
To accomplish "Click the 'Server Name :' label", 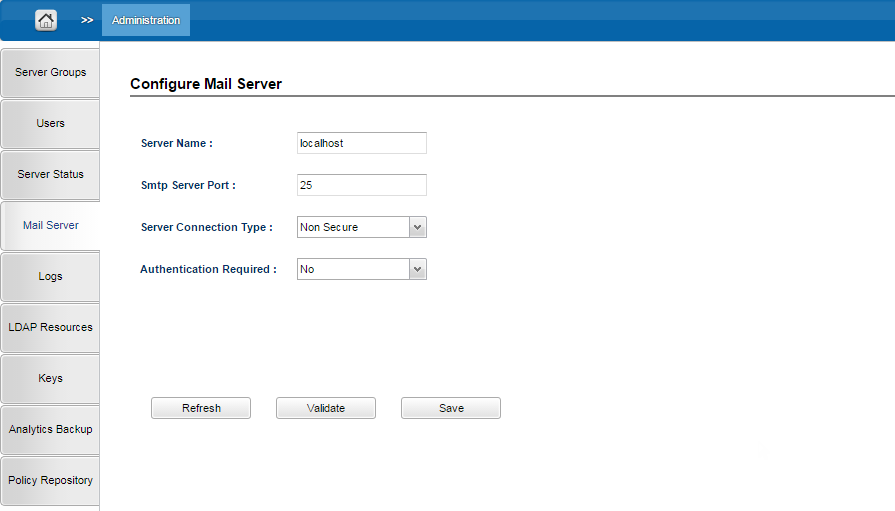I will pos(177,143).
